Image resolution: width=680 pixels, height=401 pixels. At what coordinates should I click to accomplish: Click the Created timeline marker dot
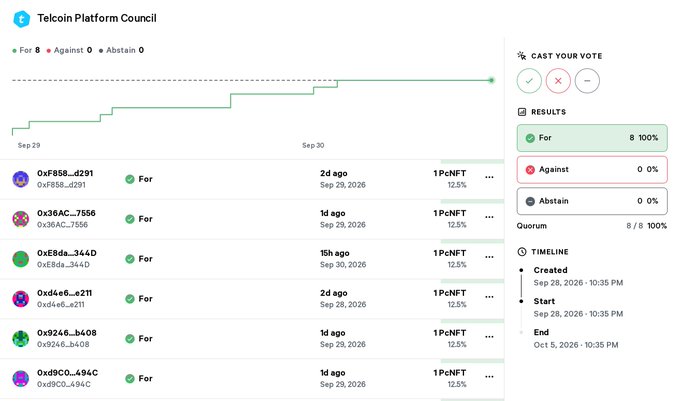click(521, 270)
